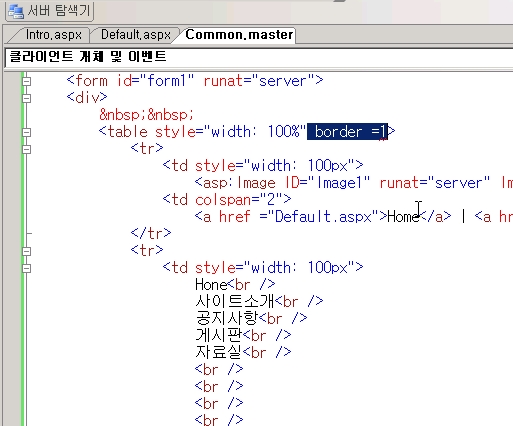Select the Common.master tab
Screen dimensions: 513x426
239,35
